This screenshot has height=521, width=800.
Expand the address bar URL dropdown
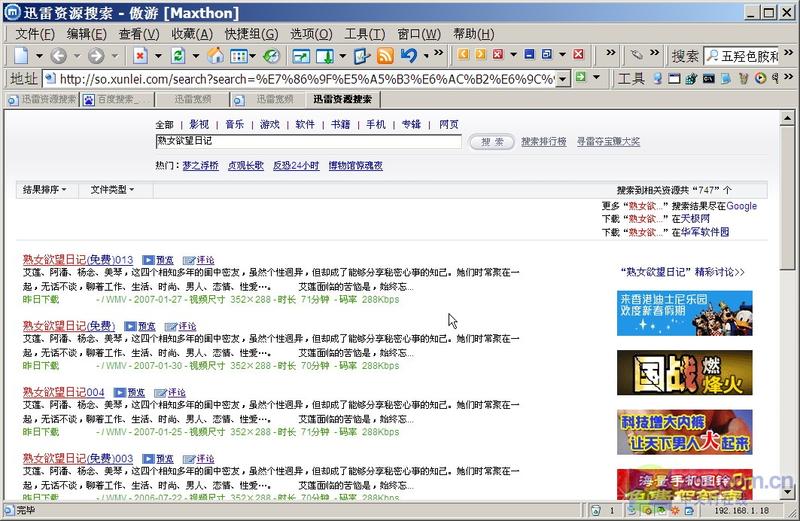coord(562,79)
